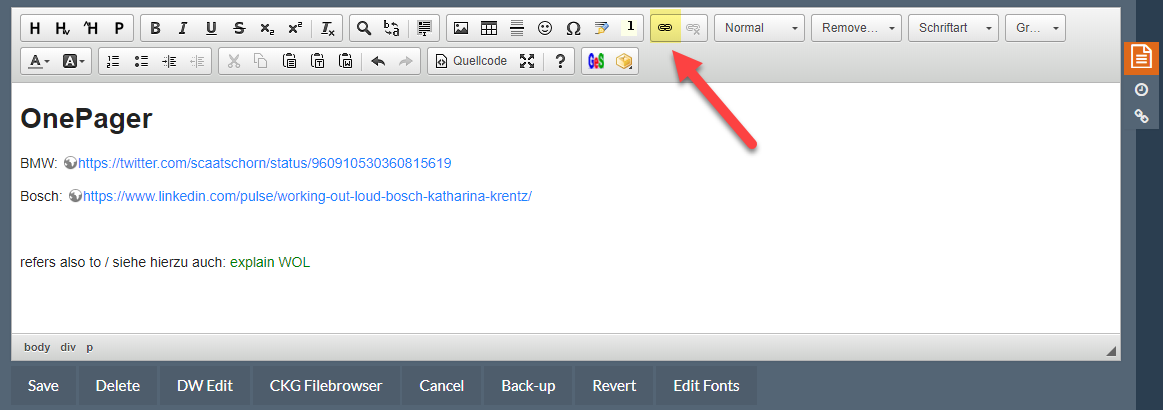The height and width of the screenshot is (410, 1163).
Task: Toggle subscript formatting
Action: click(x=267, y=28)
